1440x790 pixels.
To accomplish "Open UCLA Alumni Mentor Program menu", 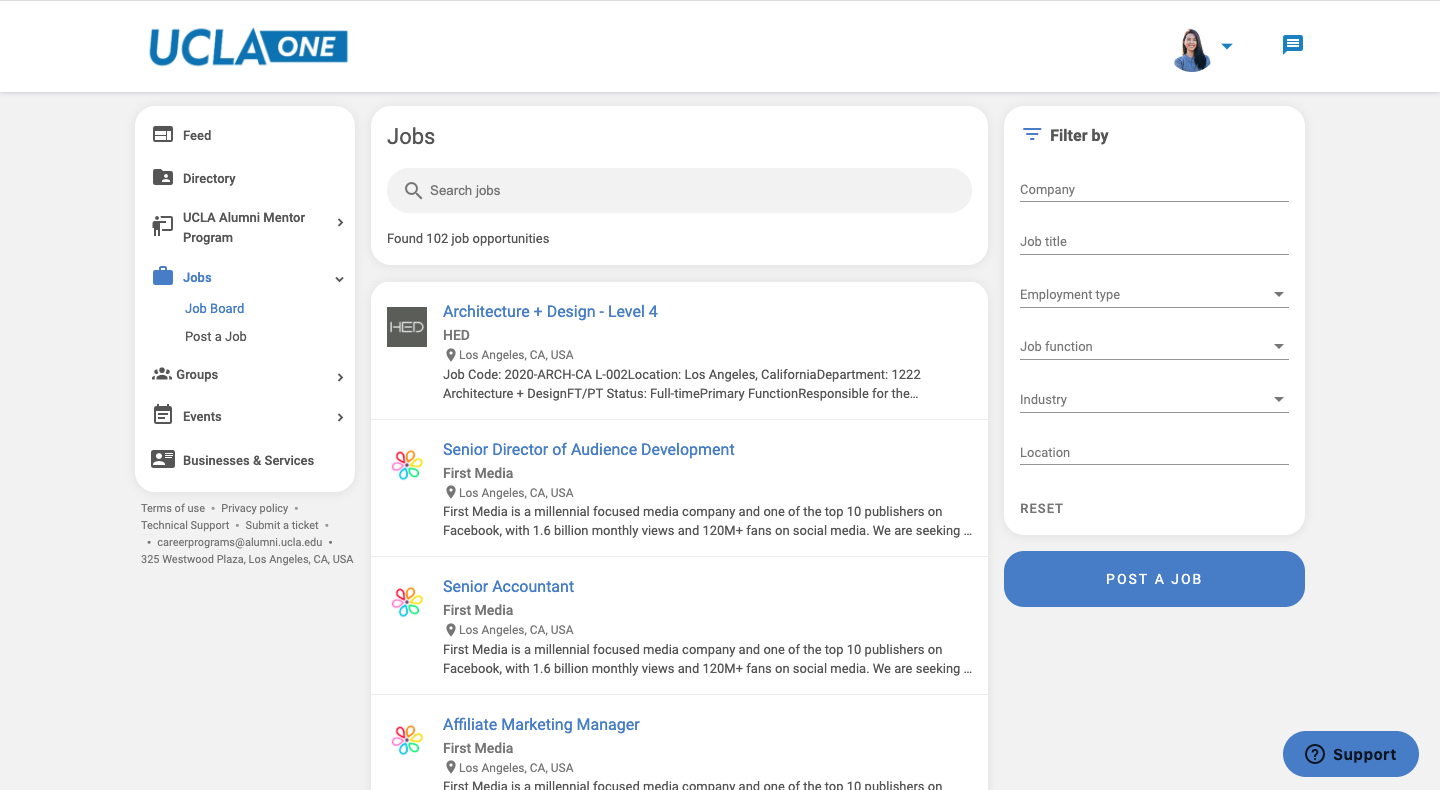I will pos(245,227).
